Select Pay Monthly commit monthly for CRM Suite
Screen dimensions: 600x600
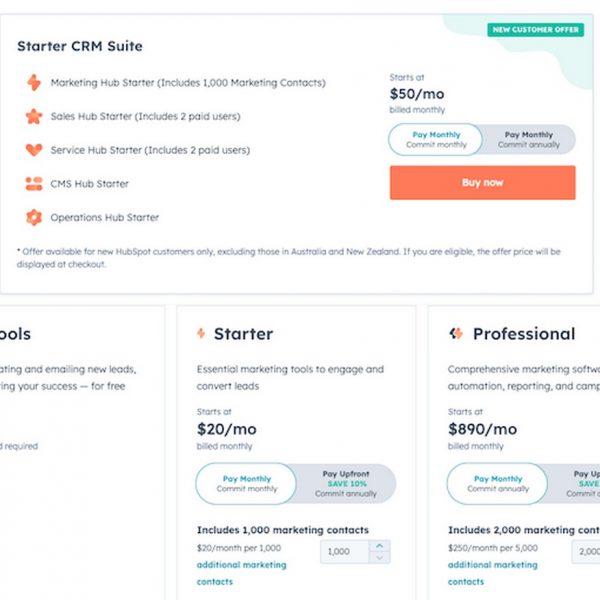tap(436, 139)
